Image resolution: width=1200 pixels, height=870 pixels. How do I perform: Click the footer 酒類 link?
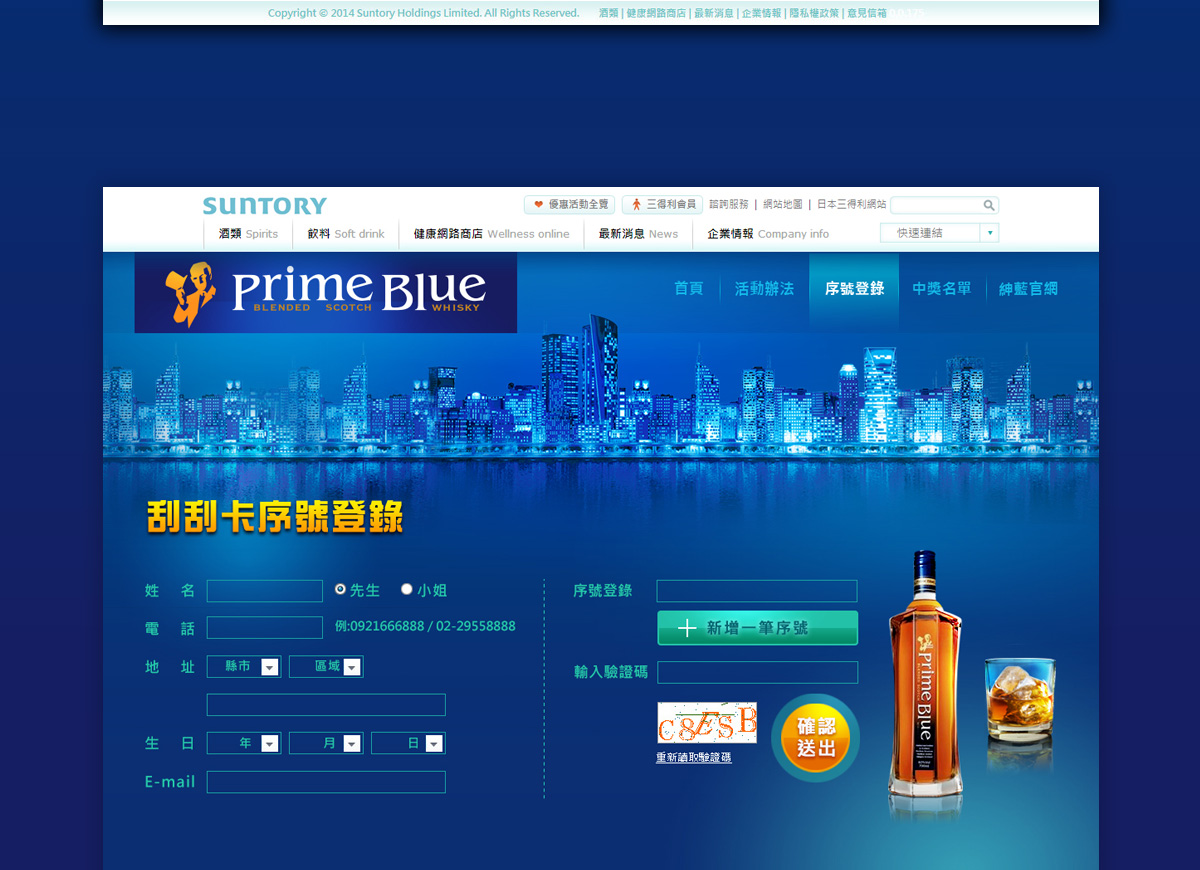(x=608, y=13)
